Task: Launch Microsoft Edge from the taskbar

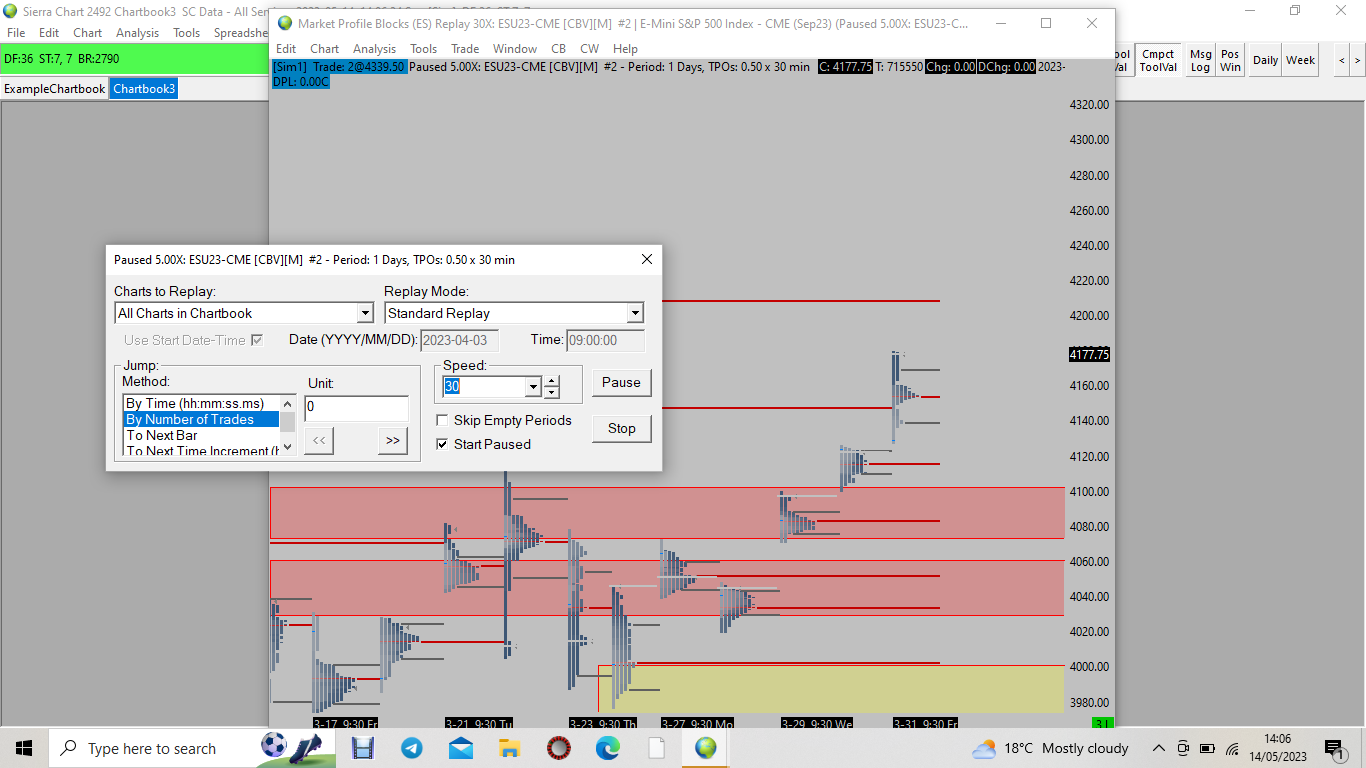Action: click(608, 748)
